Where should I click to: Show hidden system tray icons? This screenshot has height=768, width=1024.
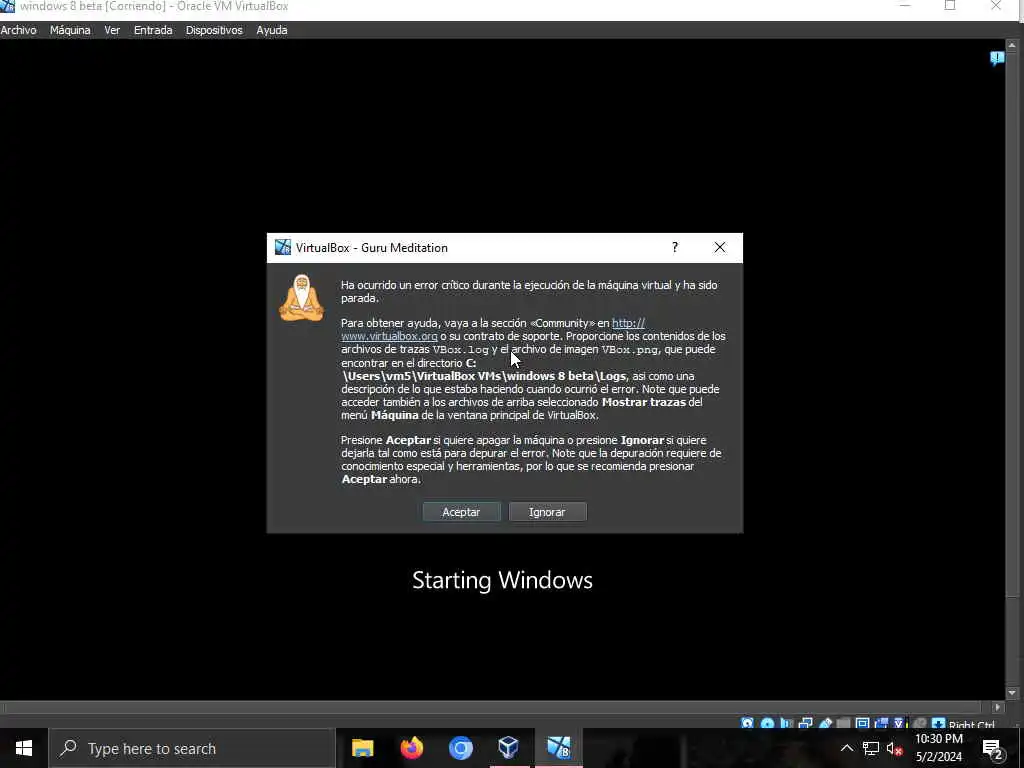846,748
